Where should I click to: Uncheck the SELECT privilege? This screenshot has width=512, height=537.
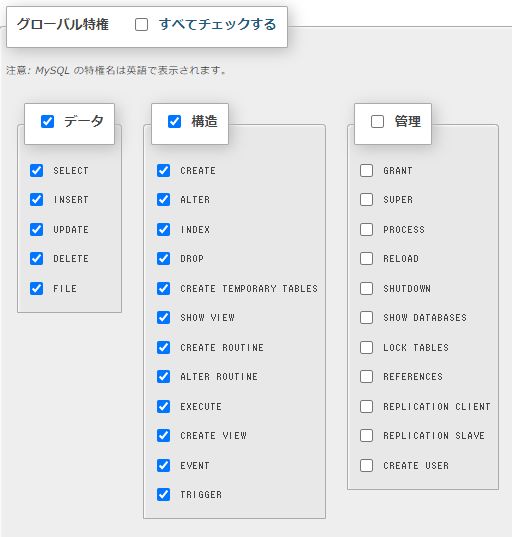36,170
